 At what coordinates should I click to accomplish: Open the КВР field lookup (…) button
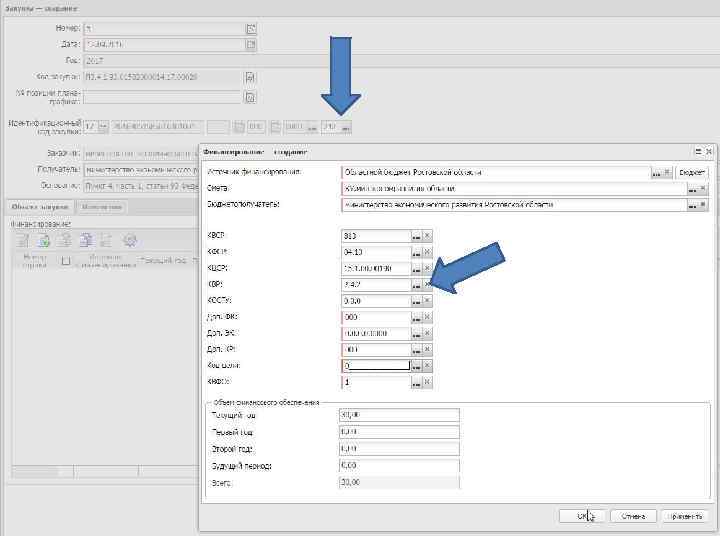coord(416,285)
